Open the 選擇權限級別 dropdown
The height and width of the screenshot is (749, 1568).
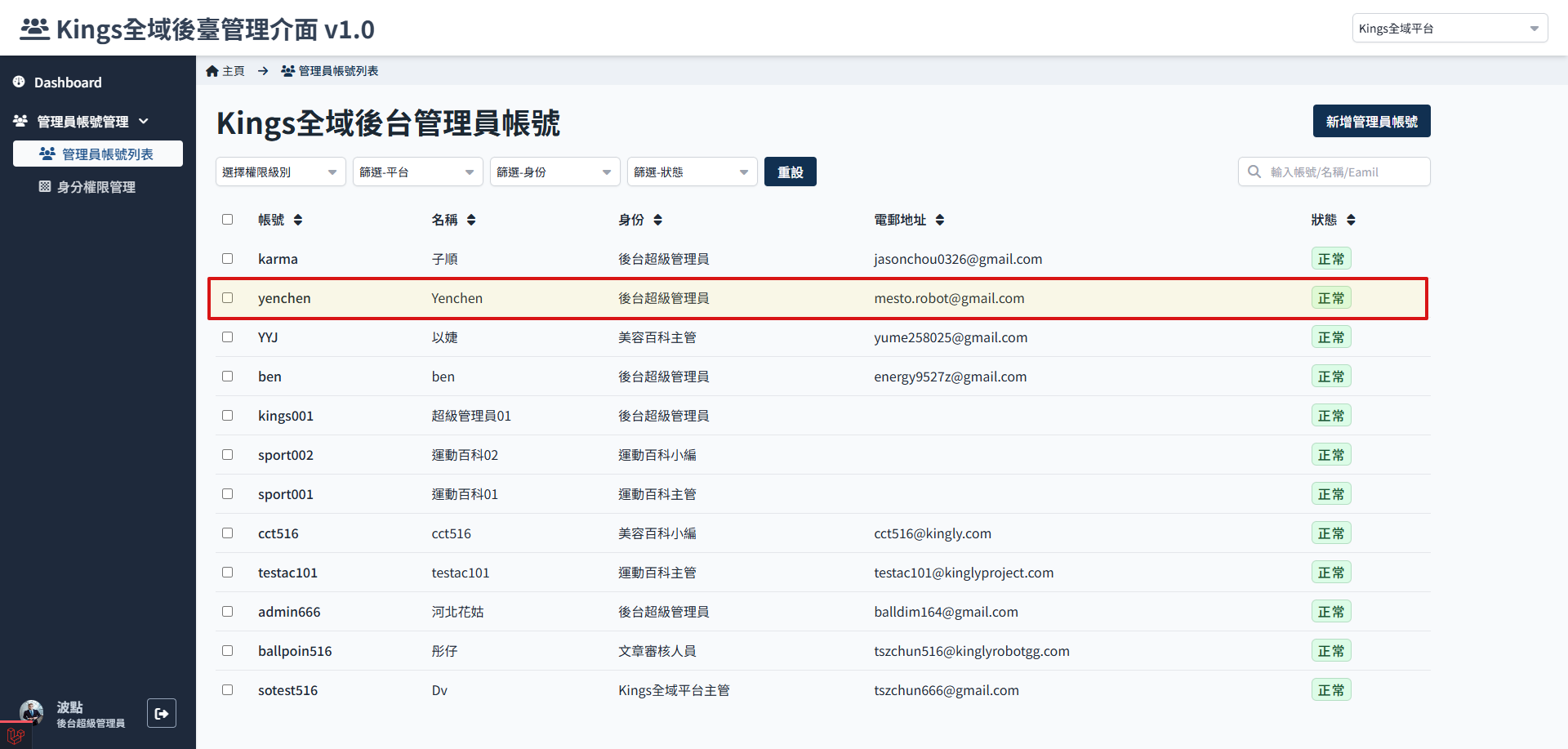[281, 172]
